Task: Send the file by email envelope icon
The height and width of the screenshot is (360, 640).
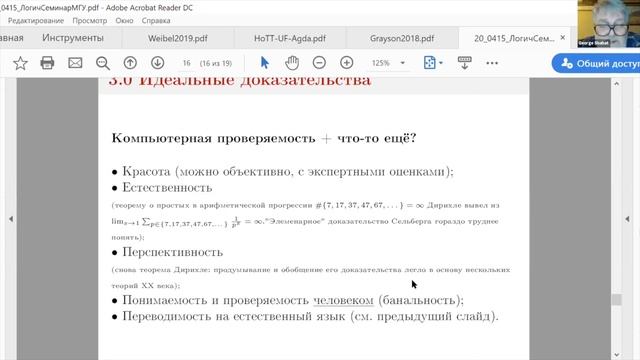Action: point(75,63)
